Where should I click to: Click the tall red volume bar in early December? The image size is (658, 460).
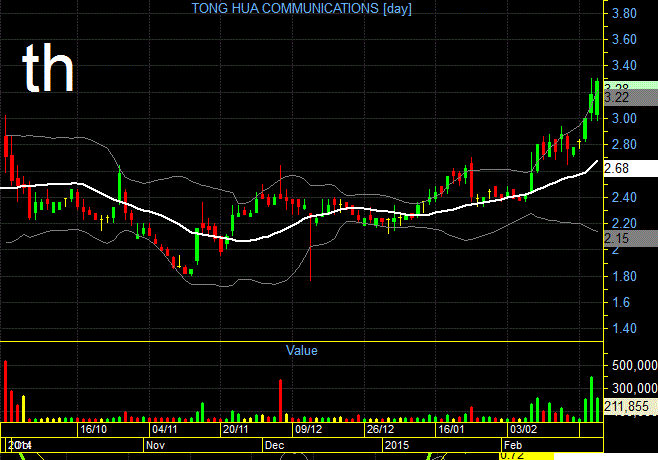click(x=280, y=400)
